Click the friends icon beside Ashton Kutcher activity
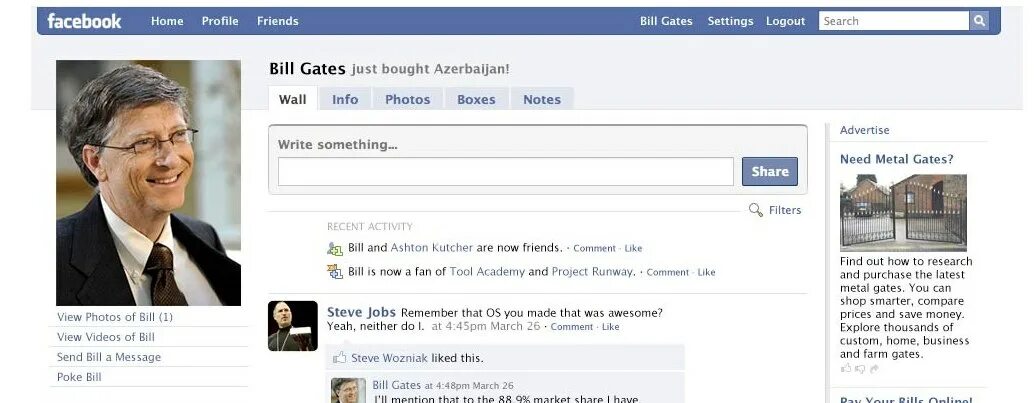 [335, 249]
